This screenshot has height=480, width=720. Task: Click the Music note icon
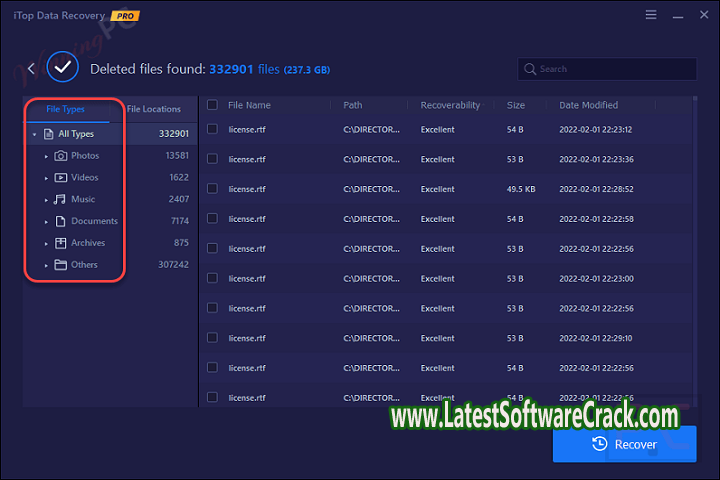pyautogui.click(x=61, y=200)
